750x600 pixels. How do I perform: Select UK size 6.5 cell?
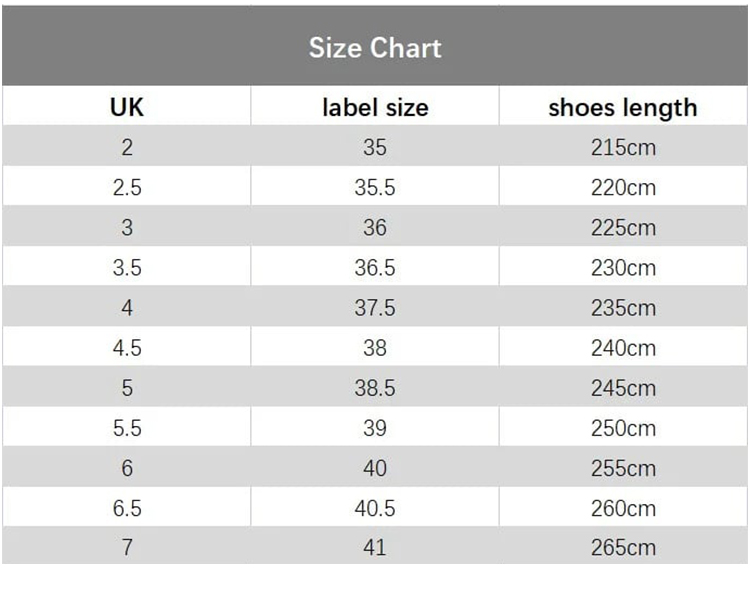pyautogui.click(x=127, y=507)
